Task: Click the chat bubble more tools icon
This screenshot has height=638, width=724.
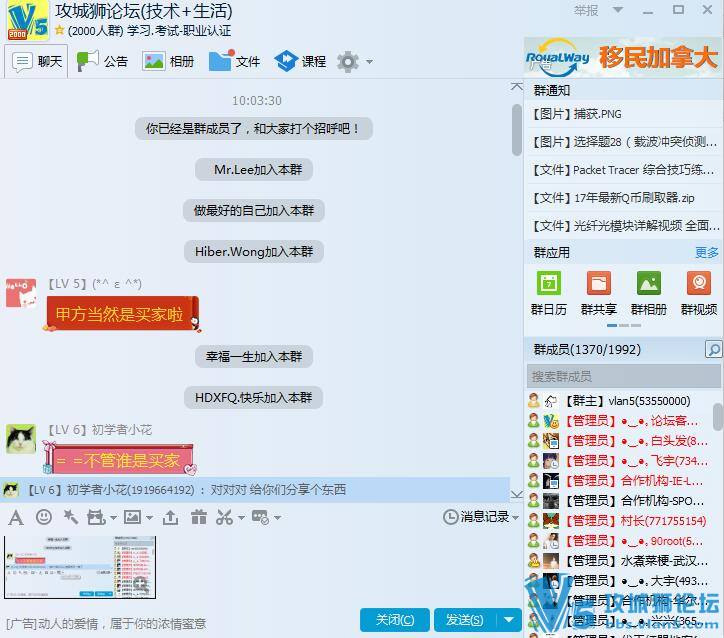Action: [261, 517]
